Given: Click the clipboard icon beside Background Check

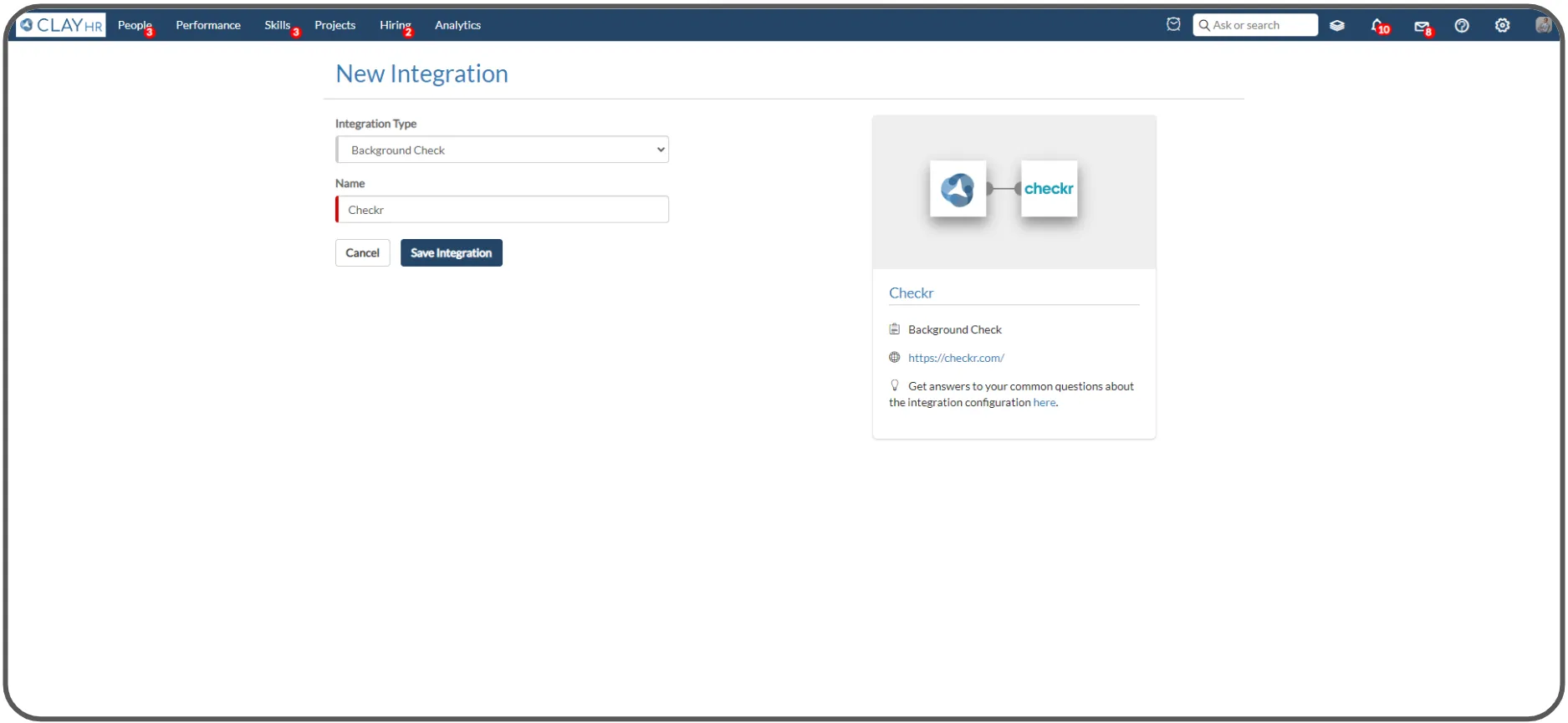Looking at the screenshot, I should (894, 329).
